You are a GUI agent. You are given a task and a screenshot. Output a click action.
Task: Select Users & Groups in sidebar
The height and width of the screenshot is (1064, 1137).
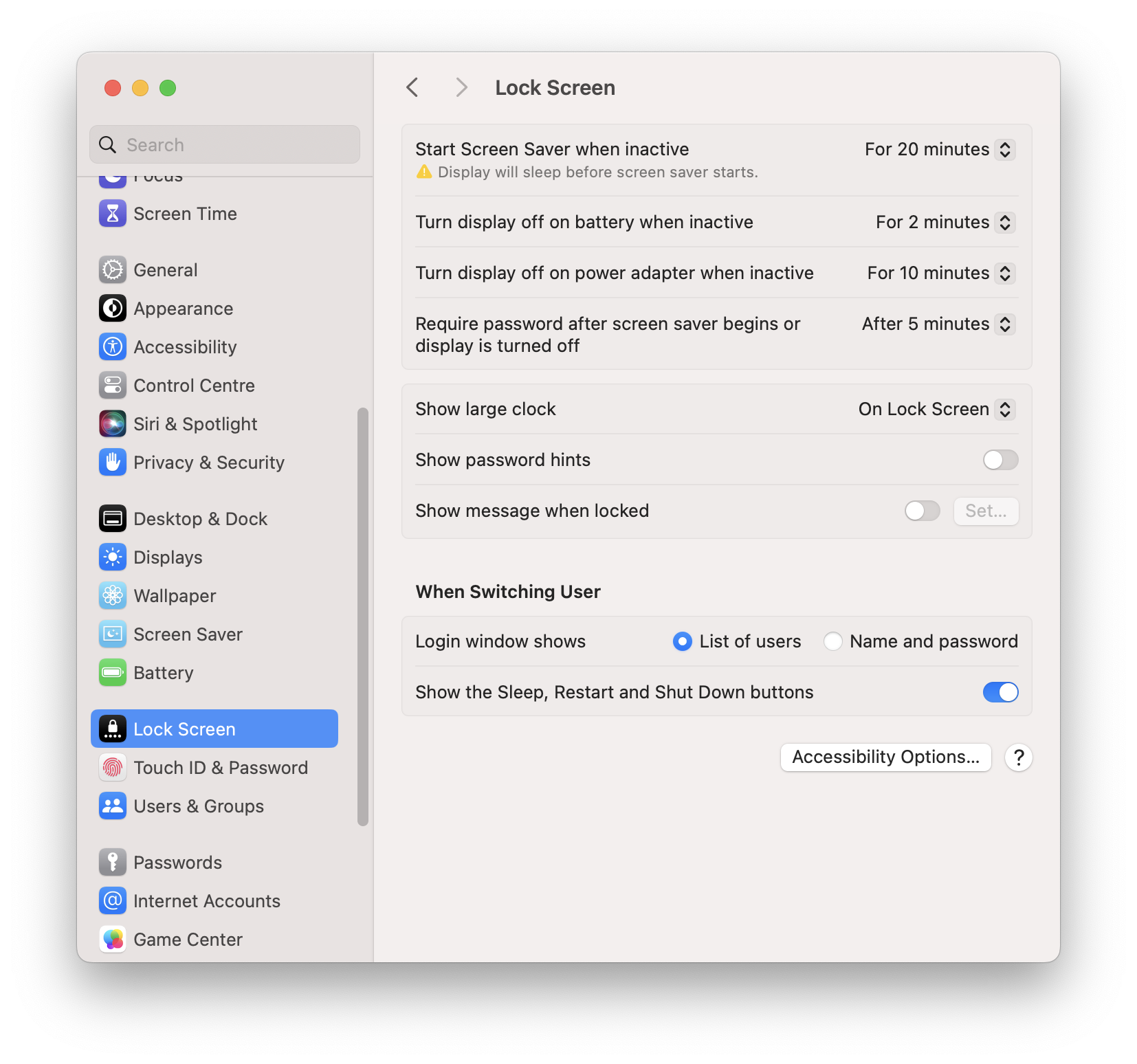(214, 806)
